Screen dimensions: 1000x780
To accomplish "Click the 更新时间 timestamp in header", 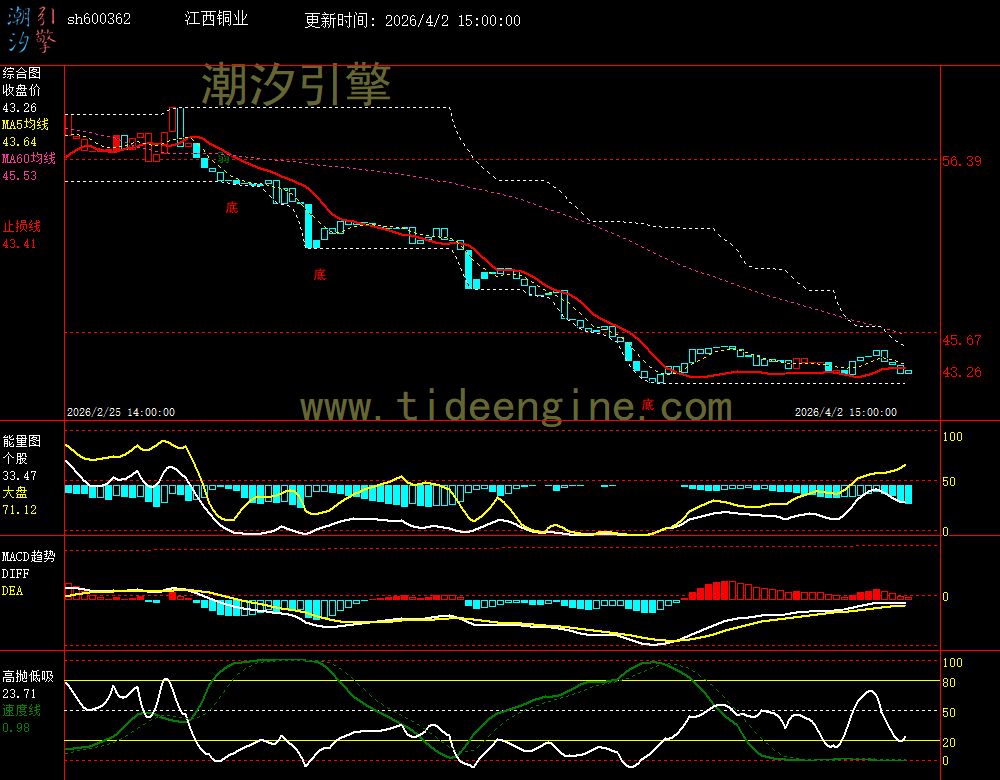I will point(412,21).
